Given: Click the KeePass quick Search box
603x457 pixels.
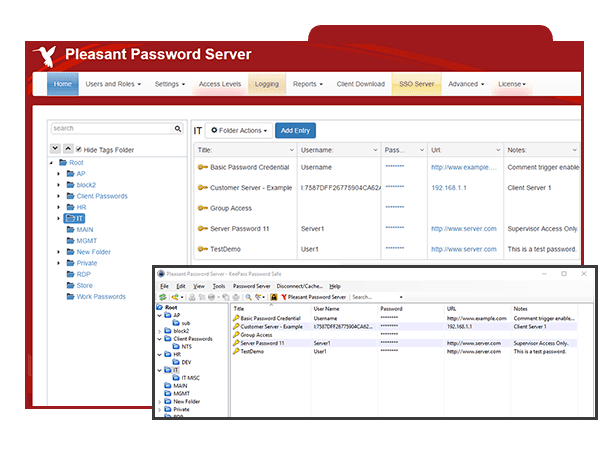Looking at the screenshot, I should (375, 297).
